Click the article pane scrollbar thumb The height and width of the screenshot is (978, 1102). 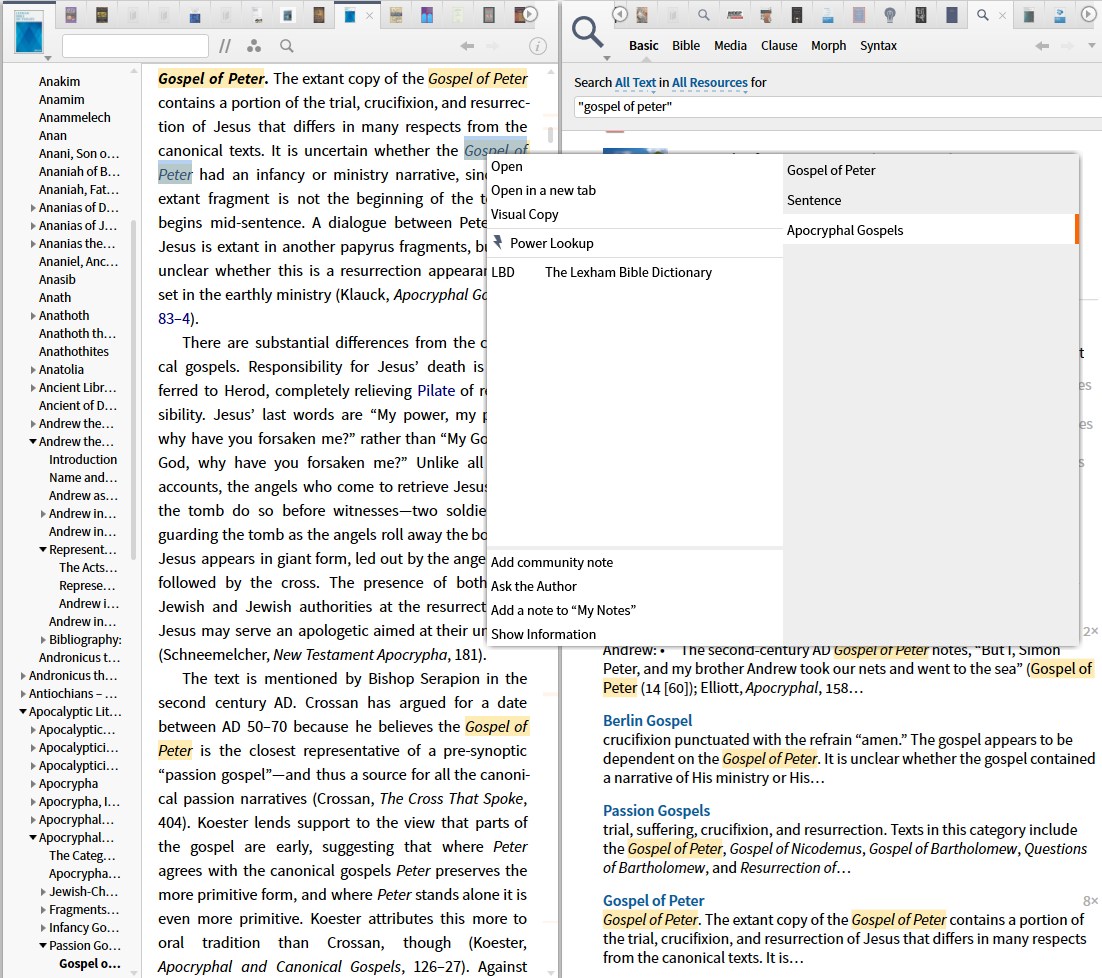tap(550, 134)
